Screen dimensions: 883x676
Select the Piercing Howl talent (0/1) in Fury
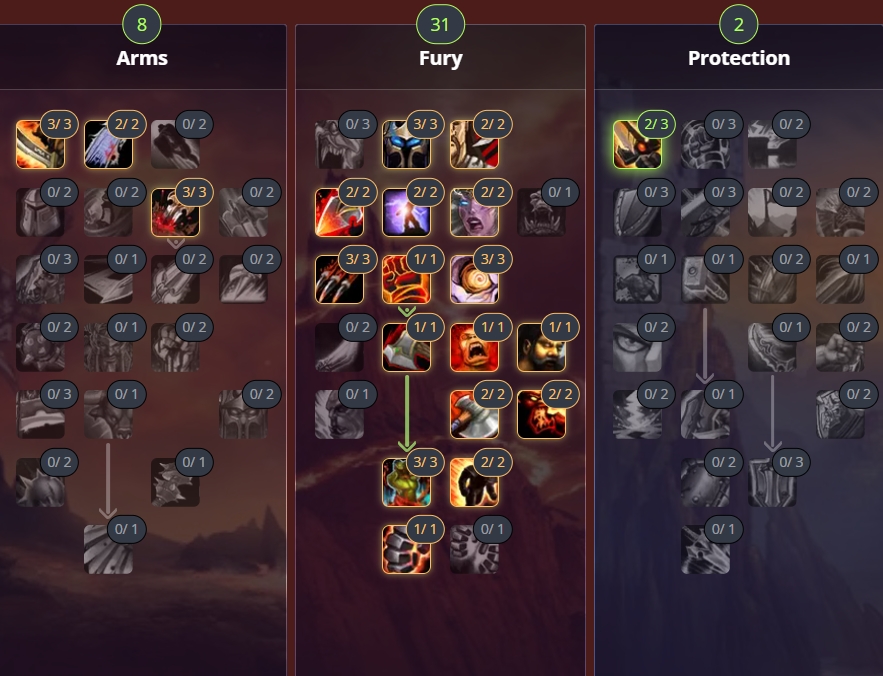point(541,212)
